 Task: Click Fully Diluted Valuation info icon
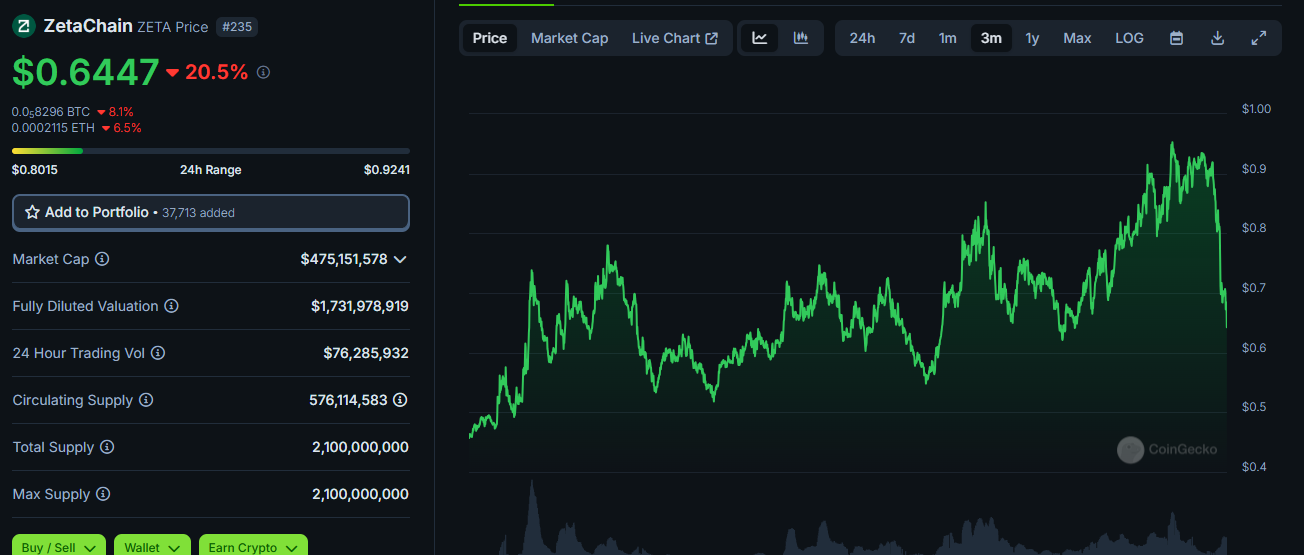tap(171, 306)
